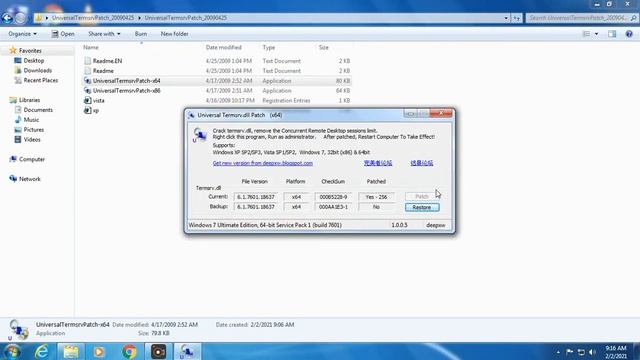
Task: Click the refresh button beside the address bar
Action: tap(517, 18)
